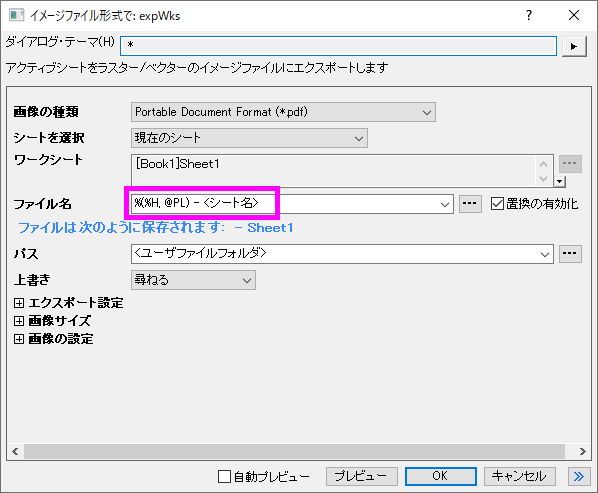Click the プレビュー button
The height and width of the screenshot is (493, 598).
[362, 476]
